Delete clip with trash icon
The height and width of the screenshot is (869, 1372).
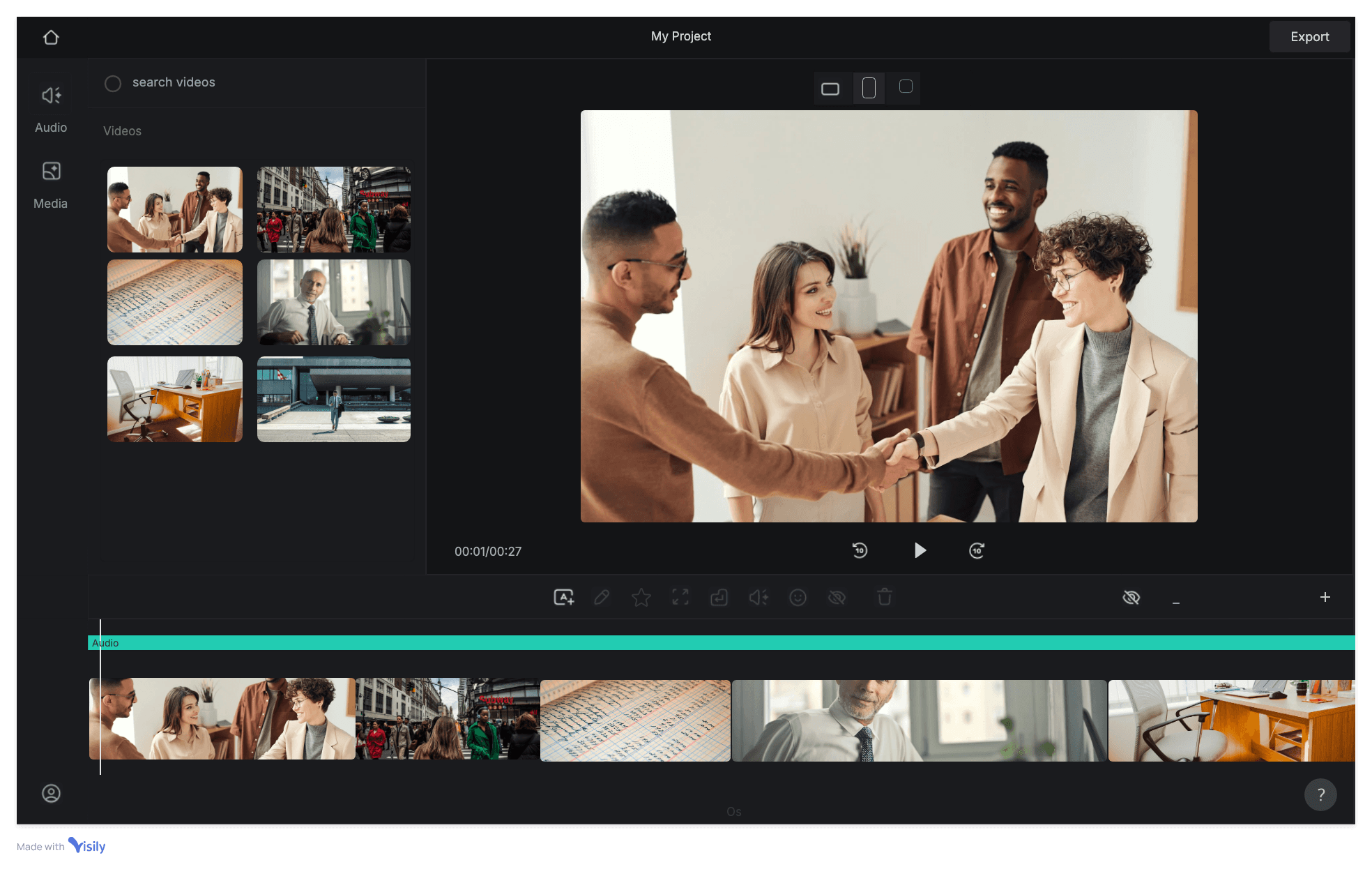tap(884, 597)
